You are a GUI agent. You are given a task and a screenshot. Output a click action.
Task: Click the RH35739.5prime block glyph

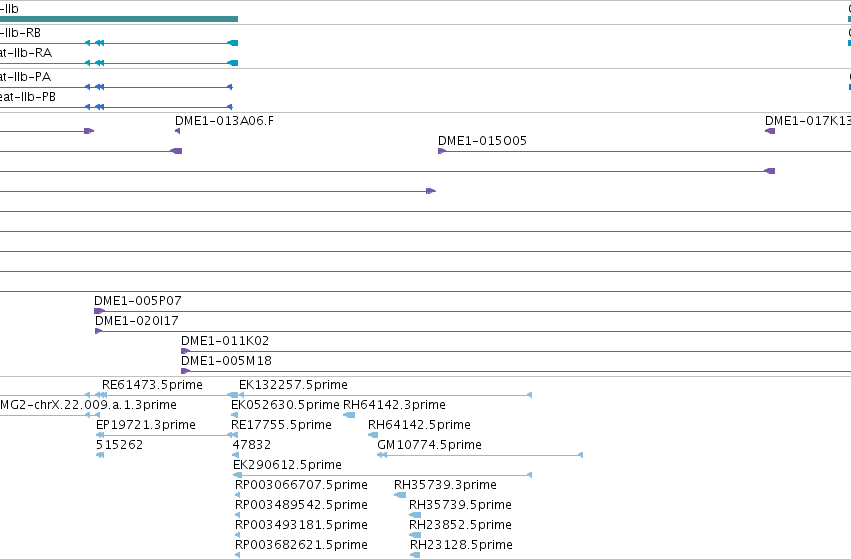click(415, 516)
